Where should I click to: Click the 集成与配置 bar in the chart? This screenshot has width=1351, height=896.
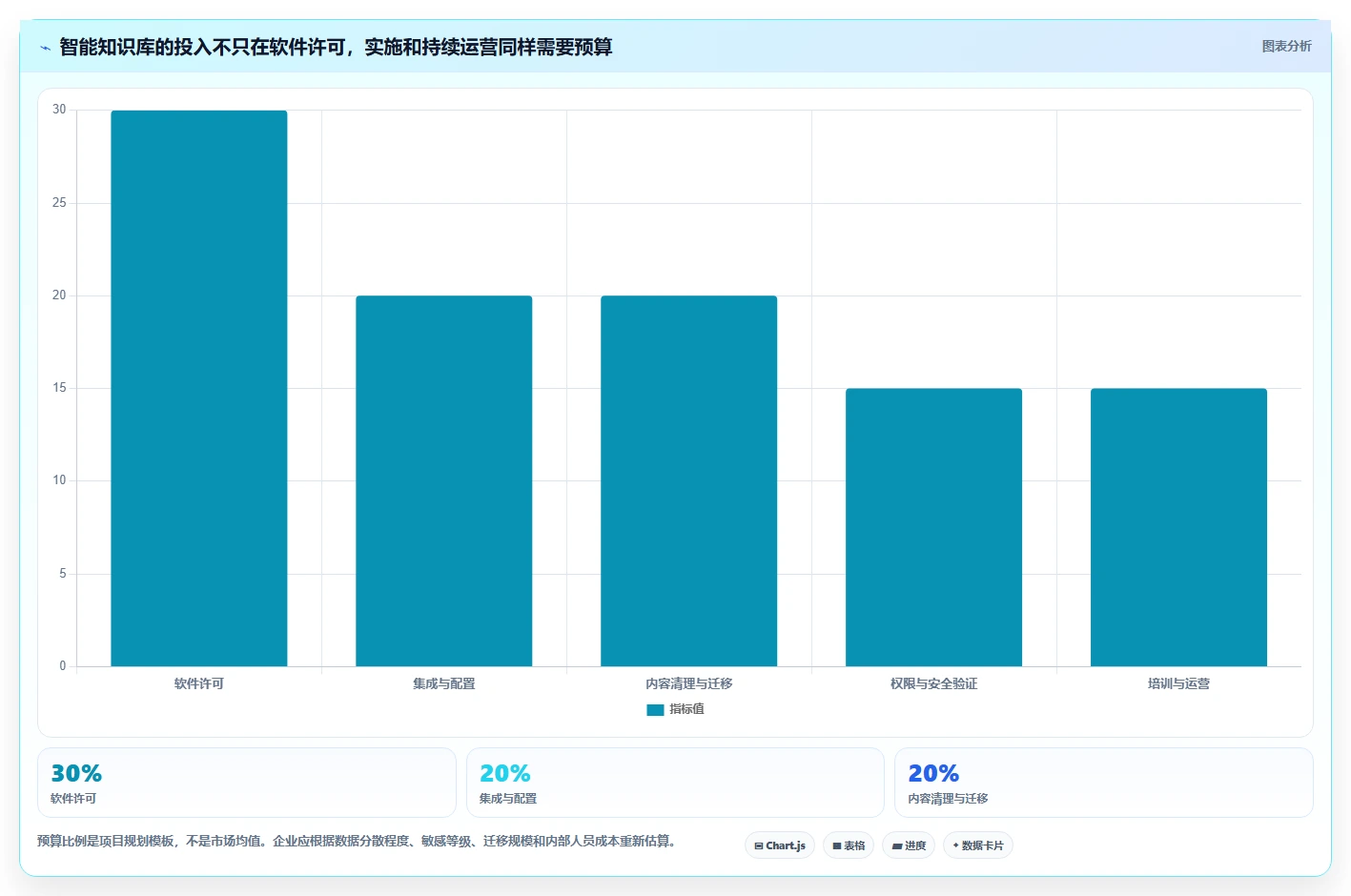[x=443, y=480]
